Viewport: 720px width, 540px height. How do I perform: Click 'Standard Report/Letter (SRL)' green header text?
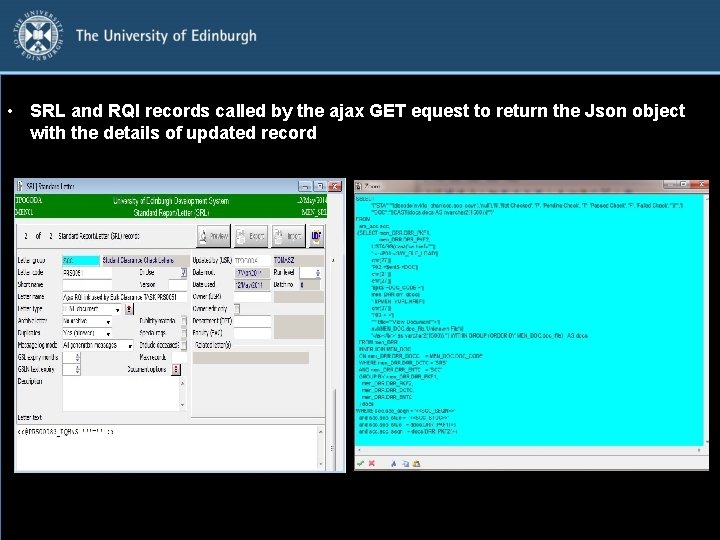tap(171, 213)
